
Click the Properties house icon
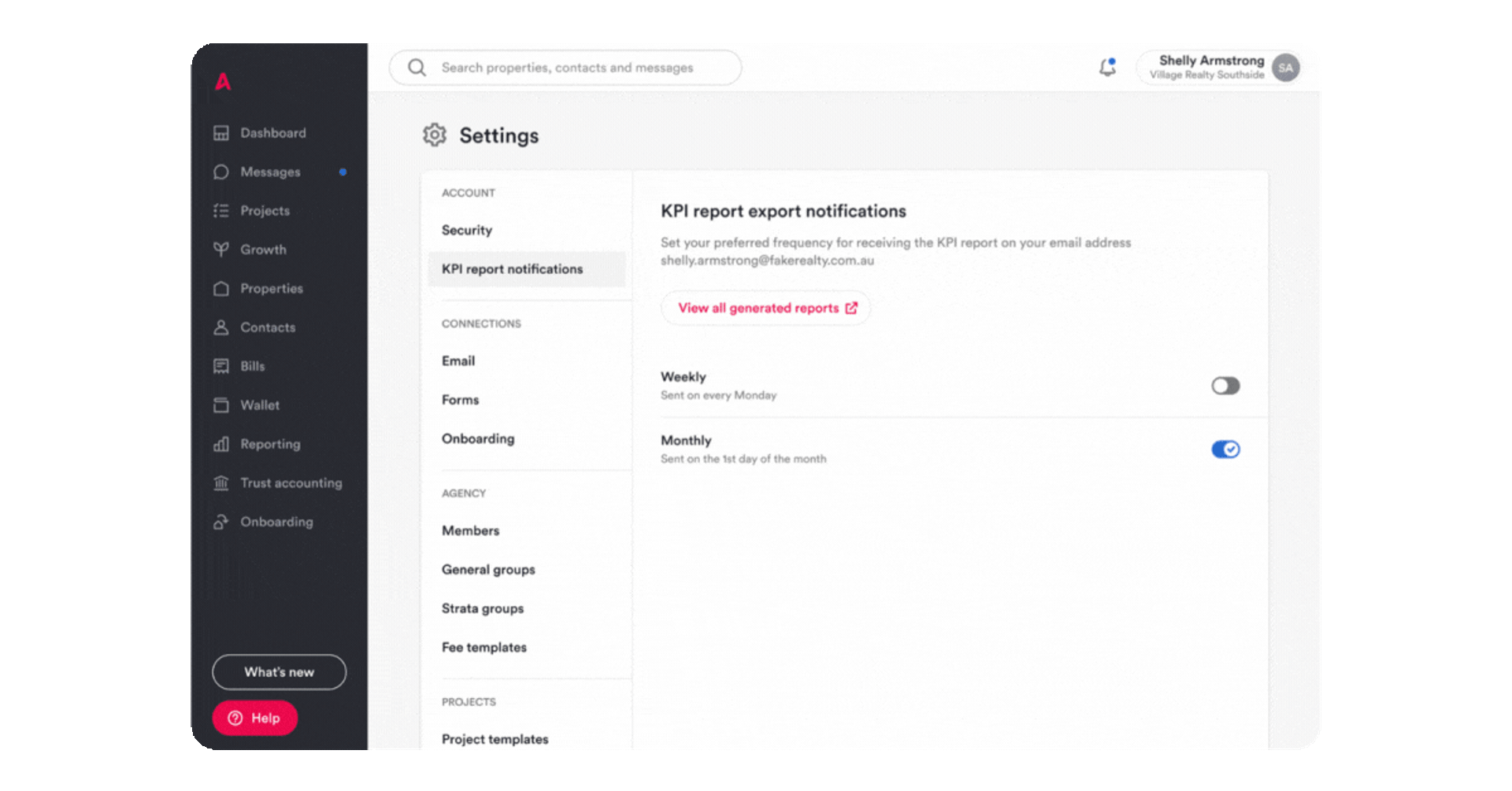221,288
